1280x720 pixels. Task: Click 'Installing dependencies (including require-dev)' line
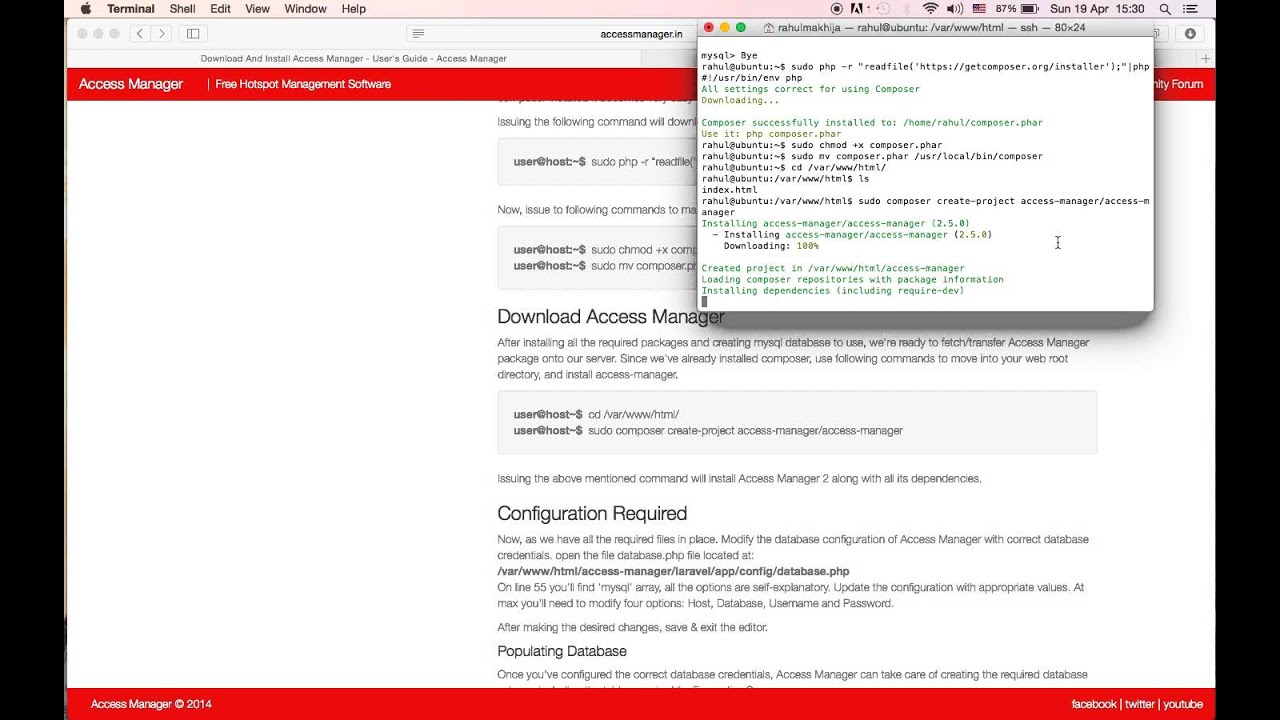(832, 291)
